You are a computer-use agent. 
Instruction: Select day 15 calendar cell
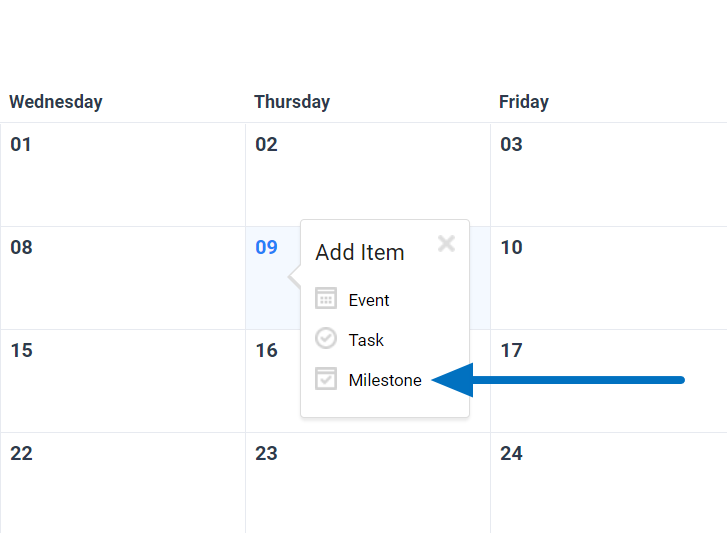point(122,381)
